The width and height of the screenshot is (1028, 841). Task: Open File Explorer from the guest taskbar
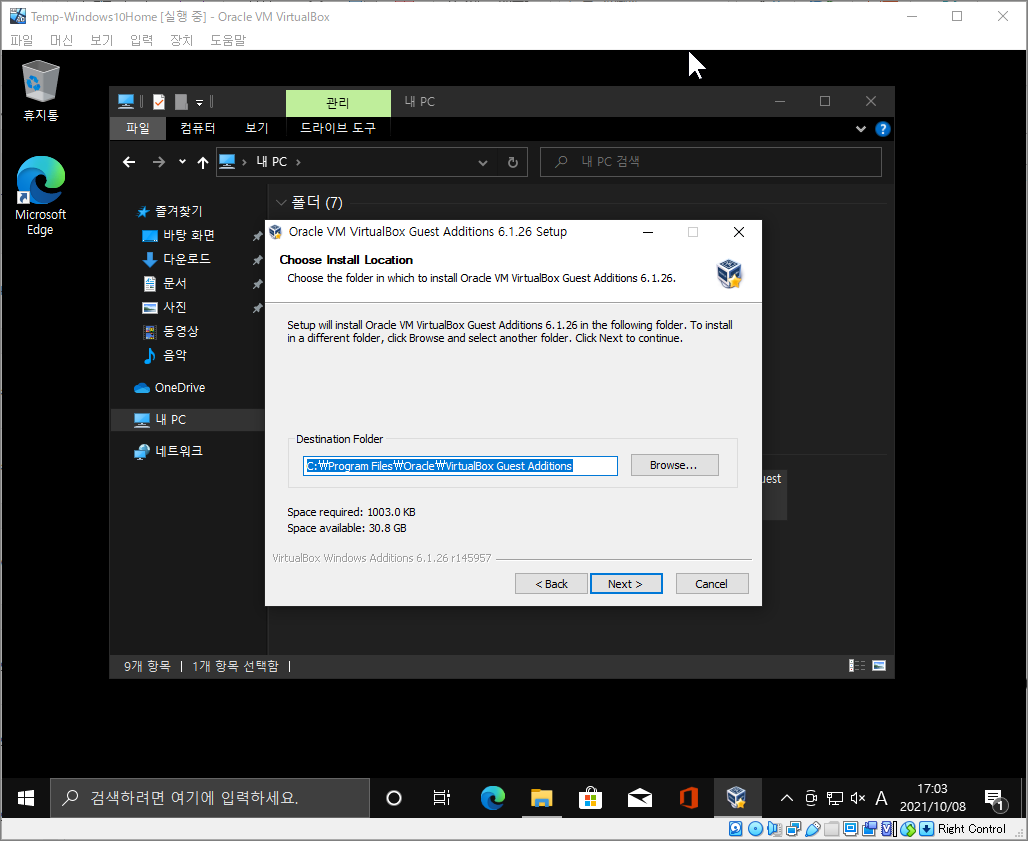542,798
